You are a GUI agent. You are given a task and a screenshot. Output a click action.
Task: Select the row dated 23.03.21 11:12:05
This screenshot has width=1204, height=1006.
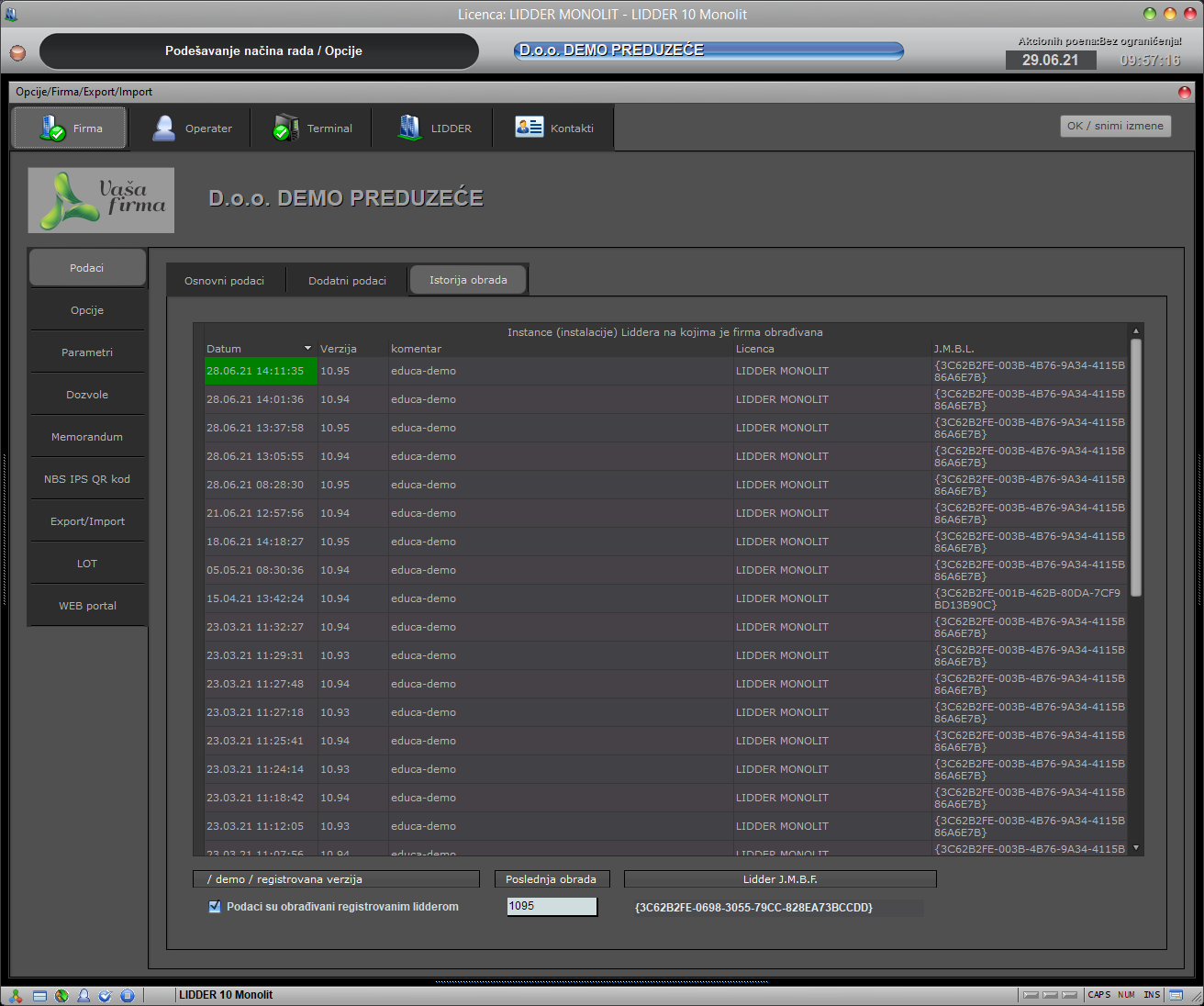(x=666, y=826)
